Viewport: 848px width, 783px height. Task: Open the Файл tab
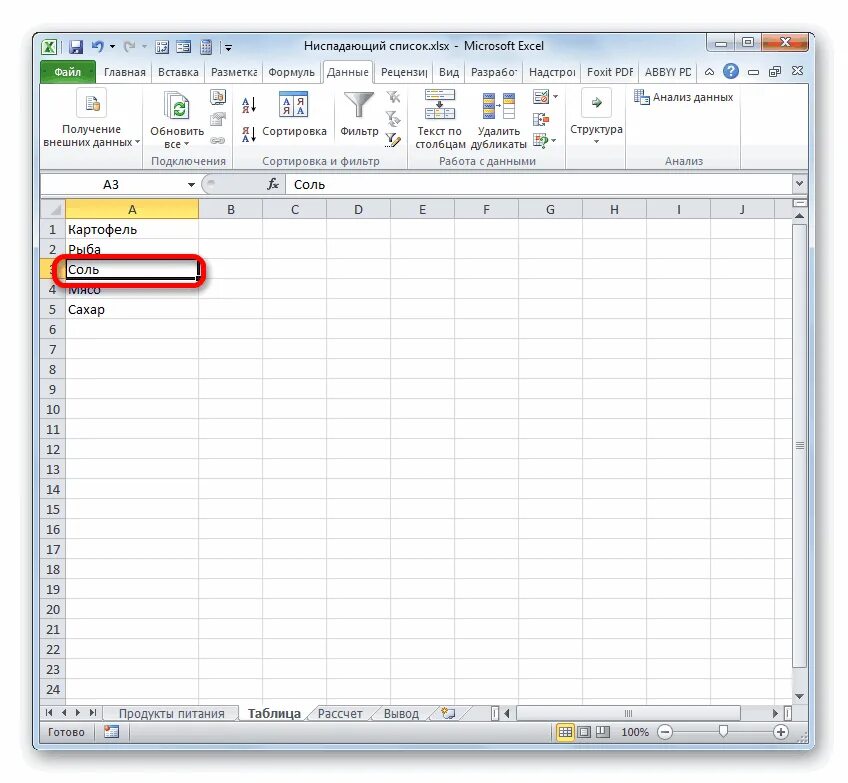(x=68, y=72)
